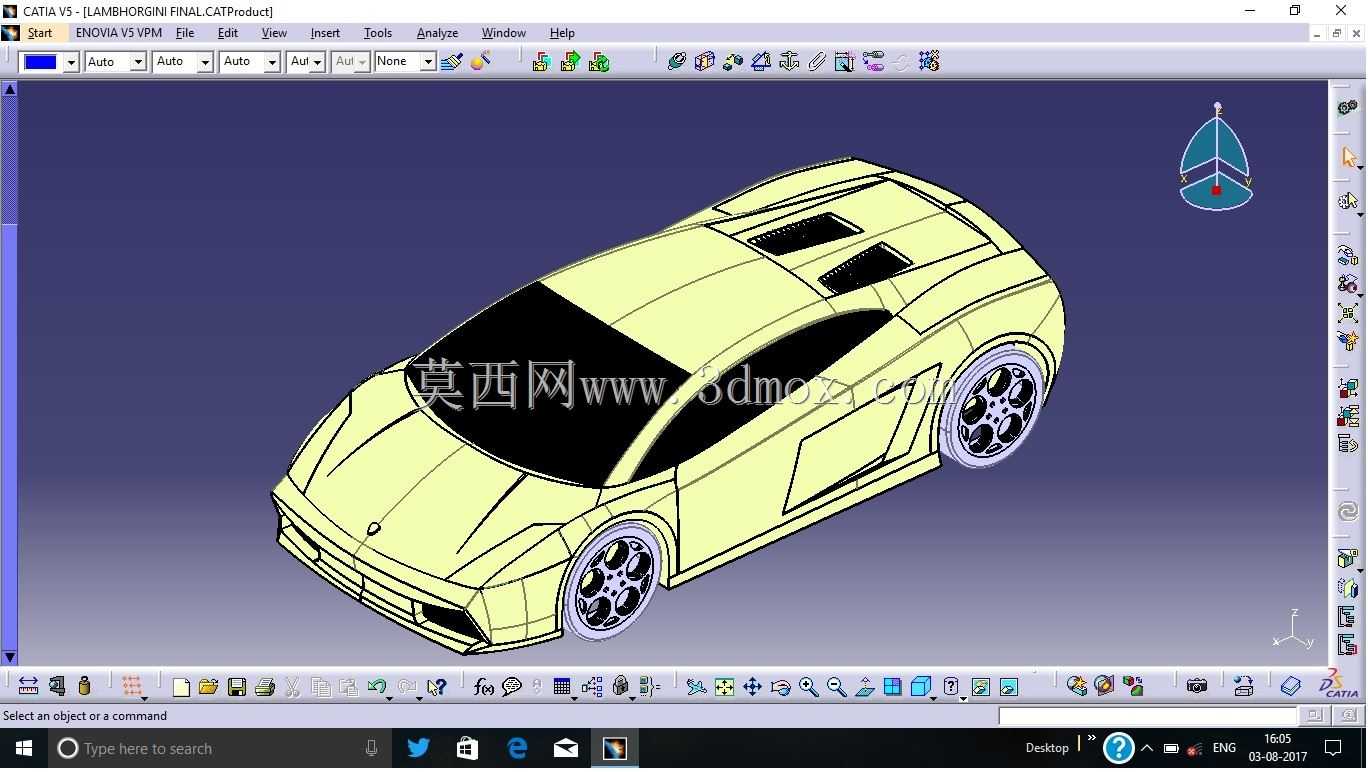Open the second Auto dropdown
The image size is (1368, 772).
tap(205, 62)
